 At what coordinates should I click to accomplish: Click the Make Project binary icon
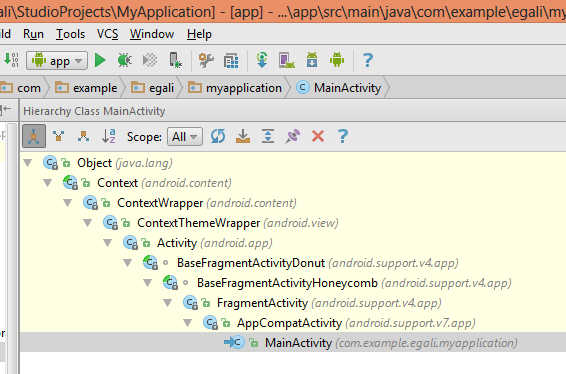point(11,59)
